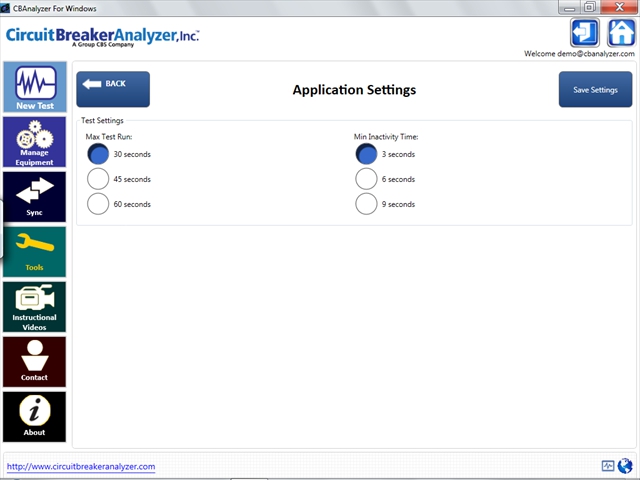
Task: Minimize the CBAnalyzer window
Action: coord(569,7)
